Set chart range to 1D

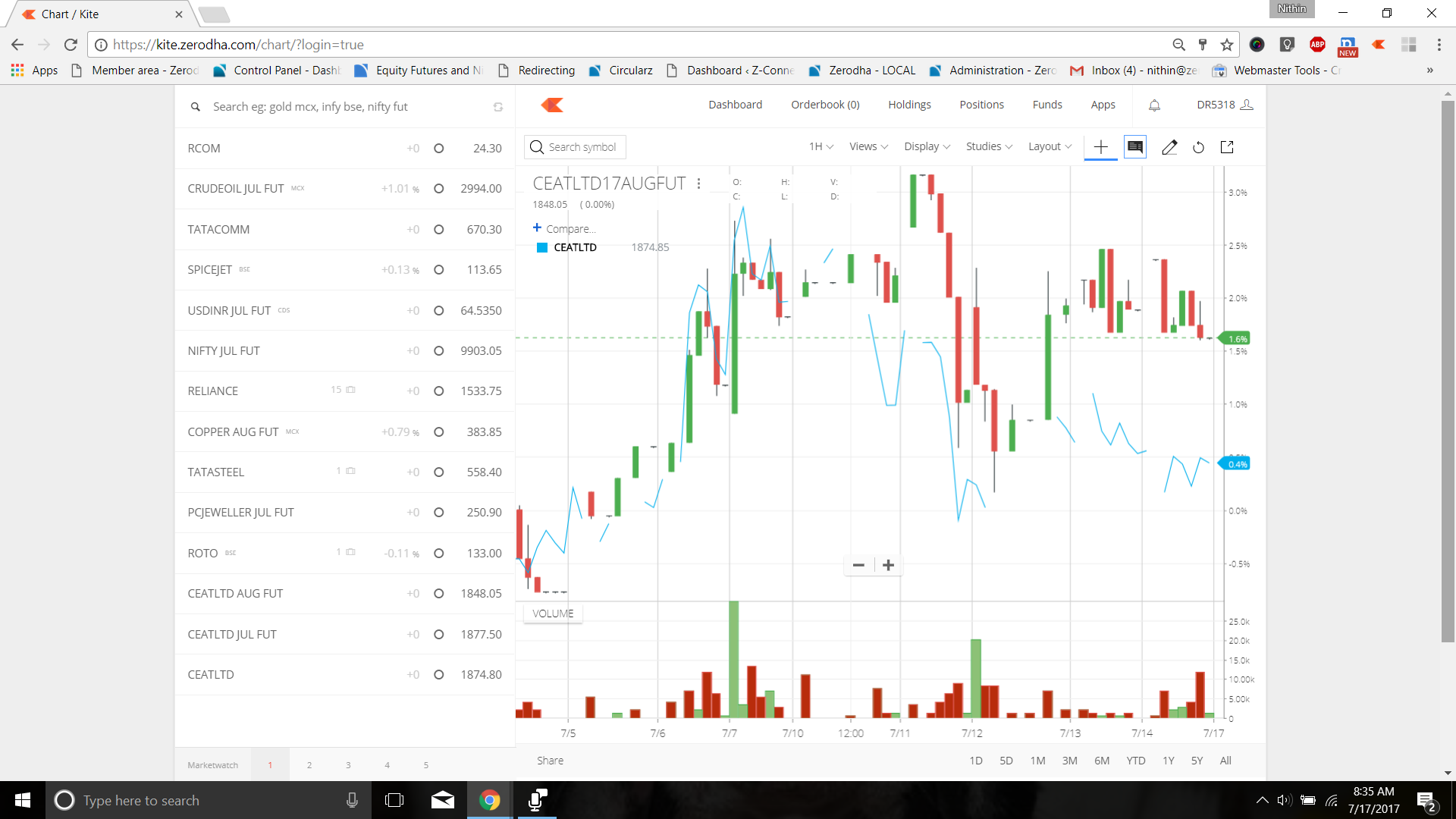point(976,761)
